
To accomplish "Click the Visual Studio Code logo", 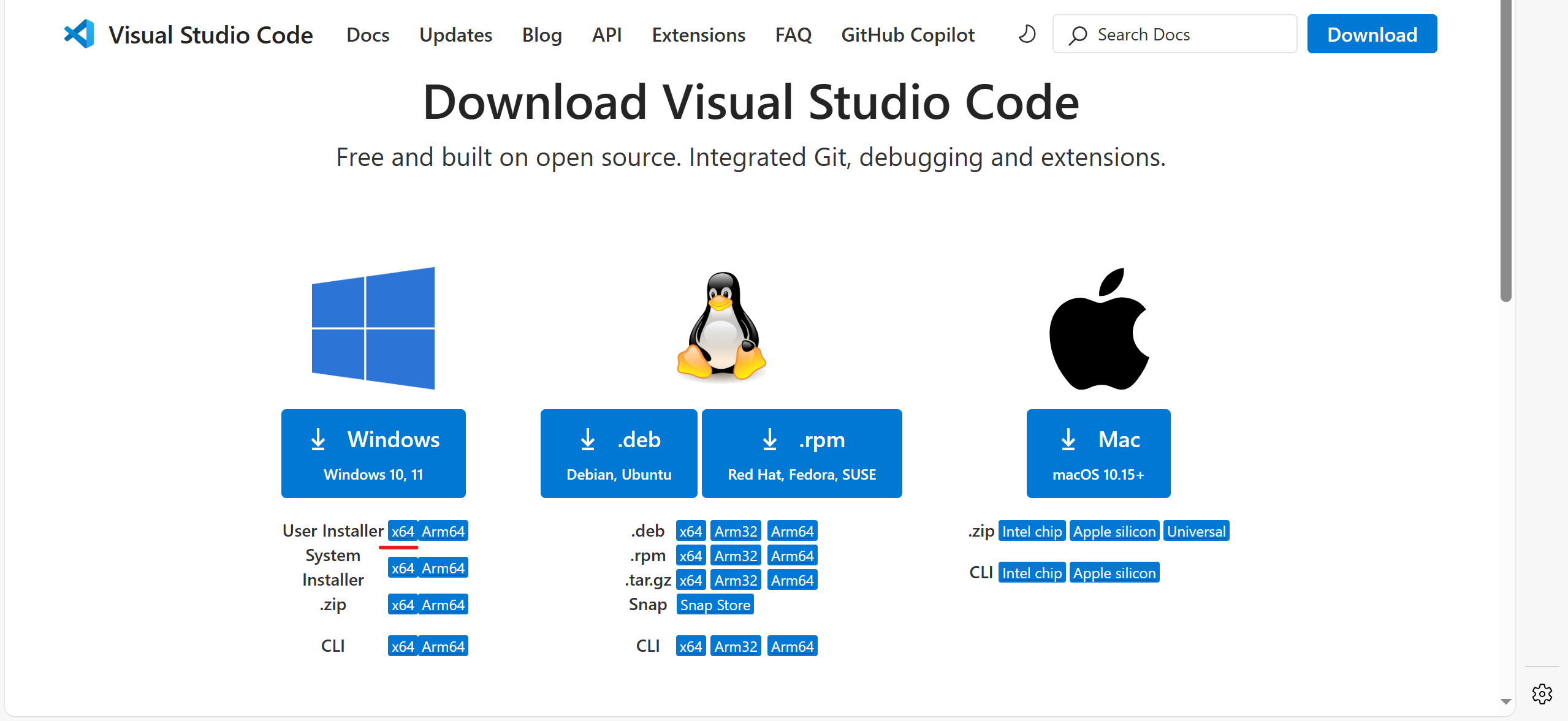I will pyautogui.click(x=78, y=34).
